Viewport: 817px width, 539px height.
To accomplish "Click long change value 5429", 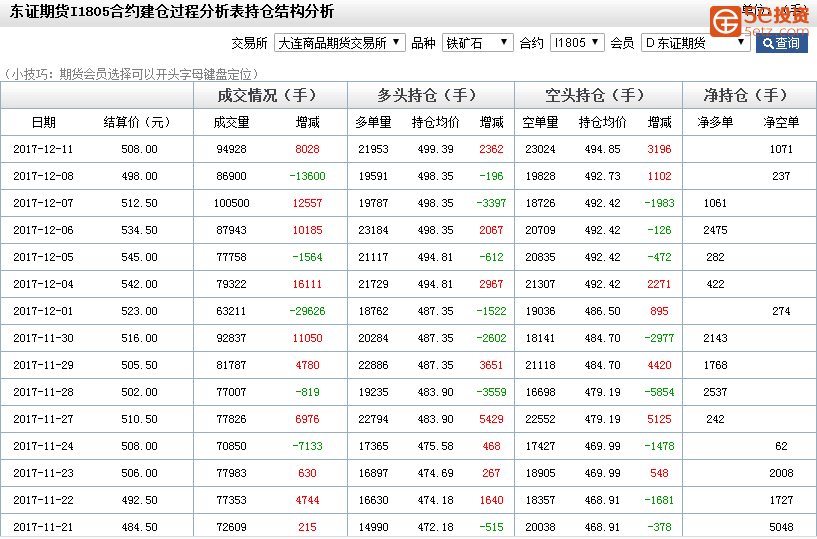I will click(491, 419).
